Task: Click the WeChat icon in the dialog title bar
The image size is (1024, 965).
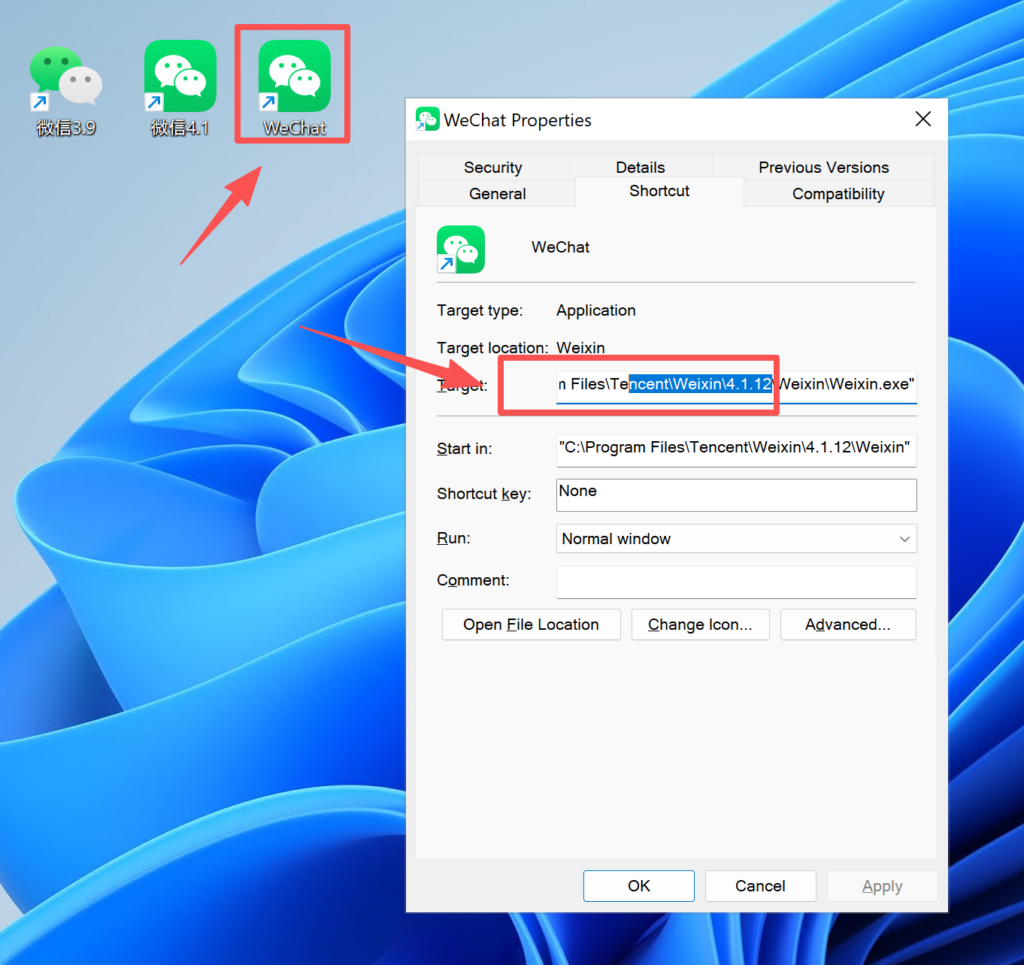Action: point(428,119)
